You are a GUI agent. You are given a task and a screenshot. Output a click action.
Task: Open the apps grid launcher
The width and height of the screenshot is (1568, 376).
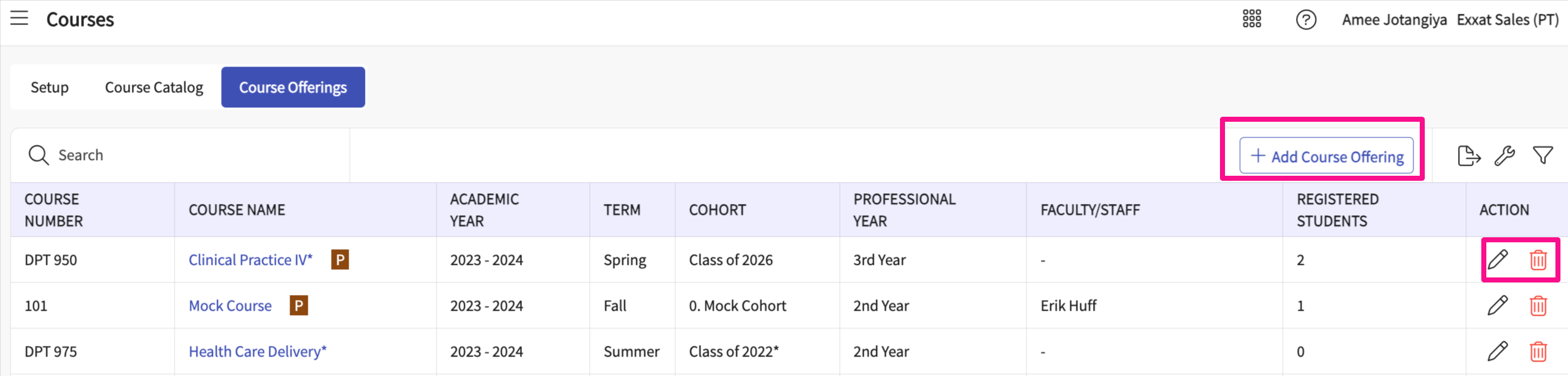click(x=1252, y=19)
